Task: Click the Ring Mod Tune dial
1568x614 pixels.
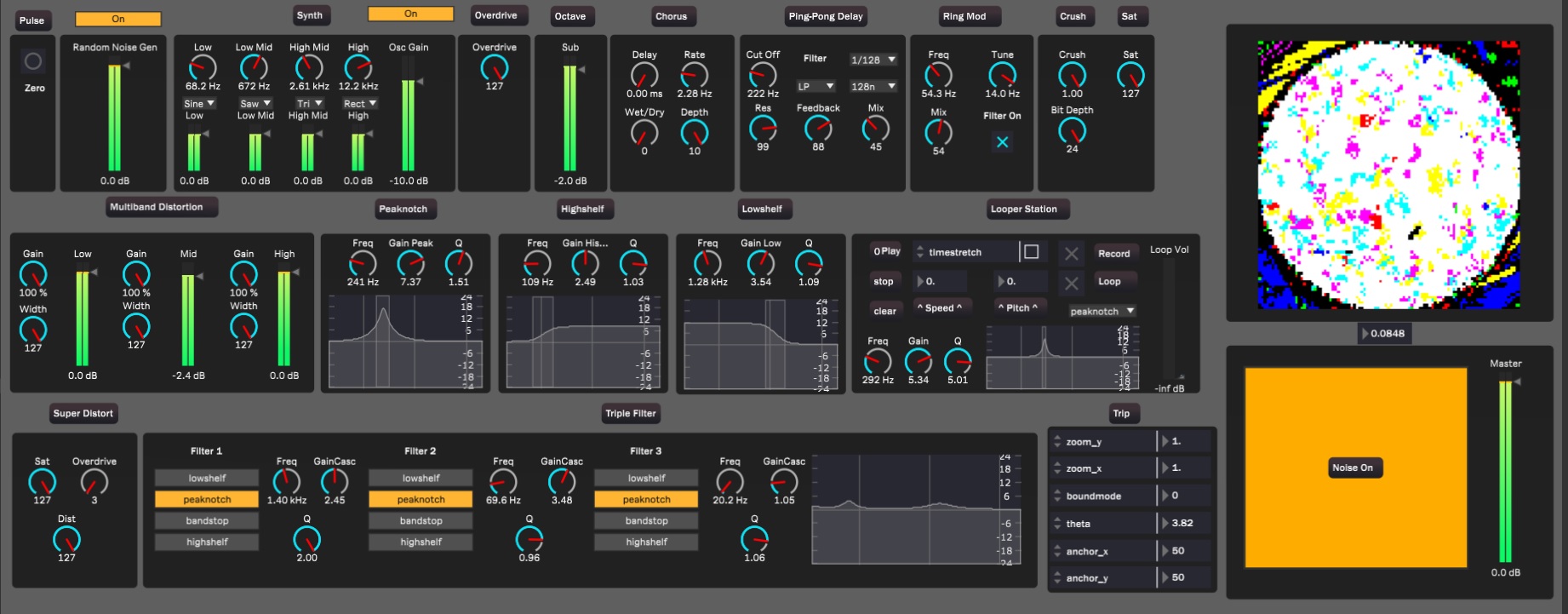Action: (1002, 75)
